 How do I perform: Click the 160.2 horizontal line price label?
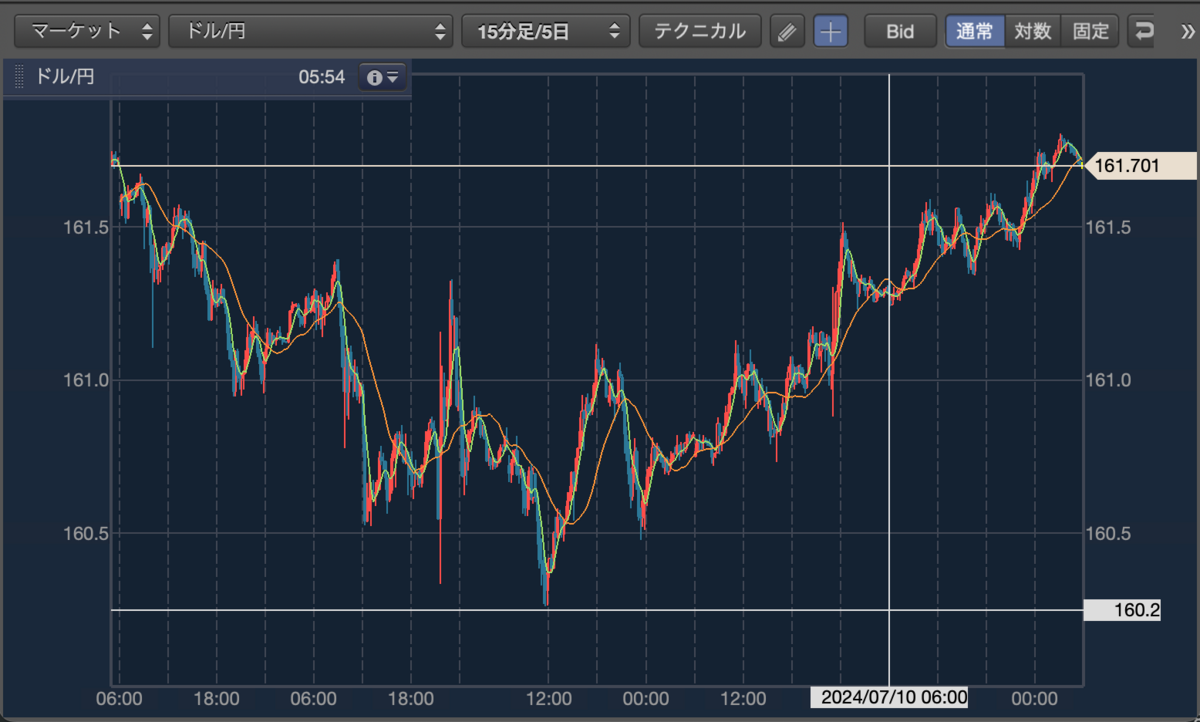coord(1122,609)
